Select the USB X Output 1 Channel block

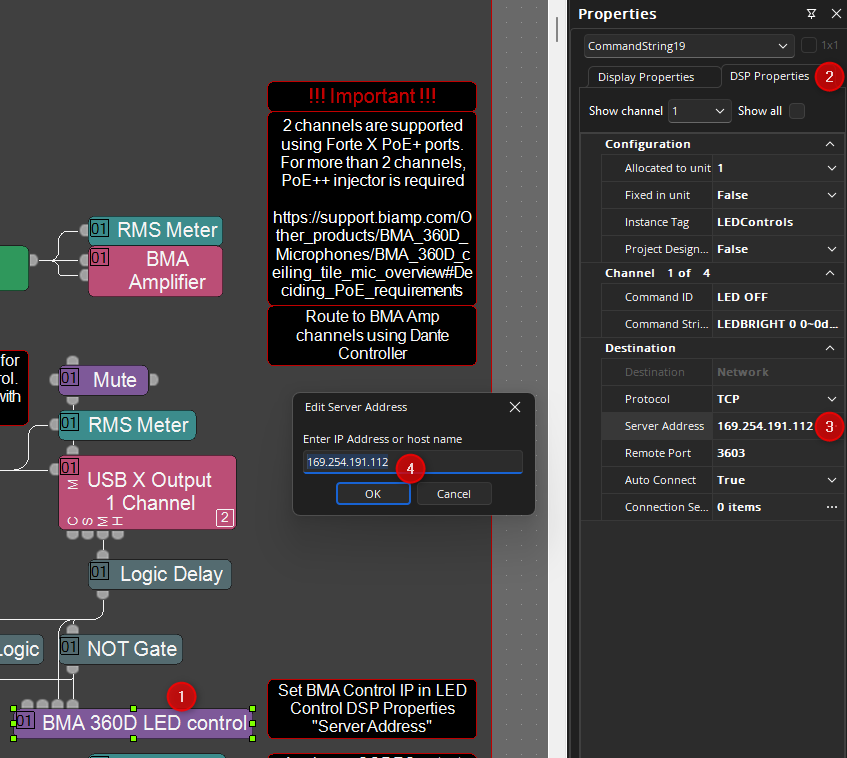pos(147,492)
